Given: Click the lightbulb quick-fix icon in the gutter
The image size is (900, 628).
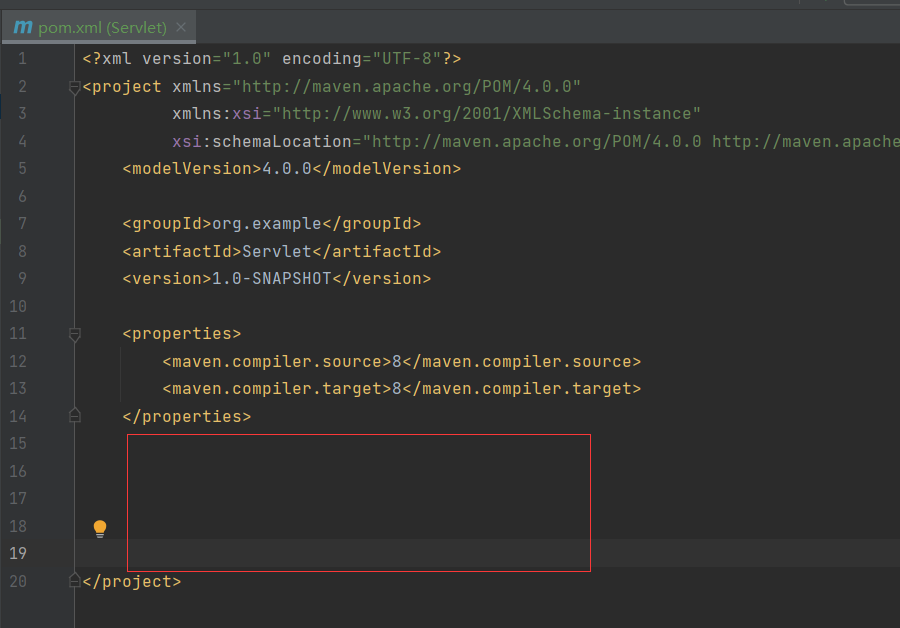Looking at the screenshot, I should 99,527.
